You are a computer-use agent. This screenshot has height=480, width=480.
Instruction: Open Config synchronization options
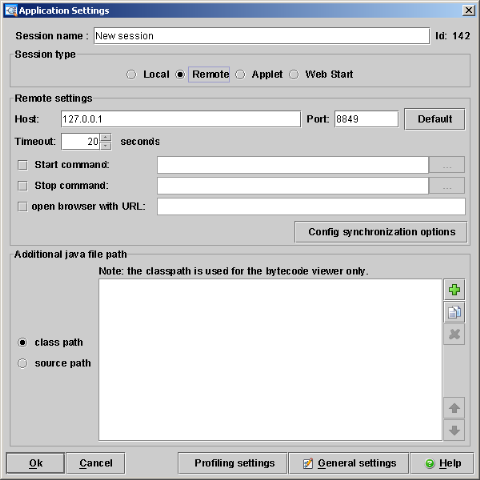(x=381, y=232)
